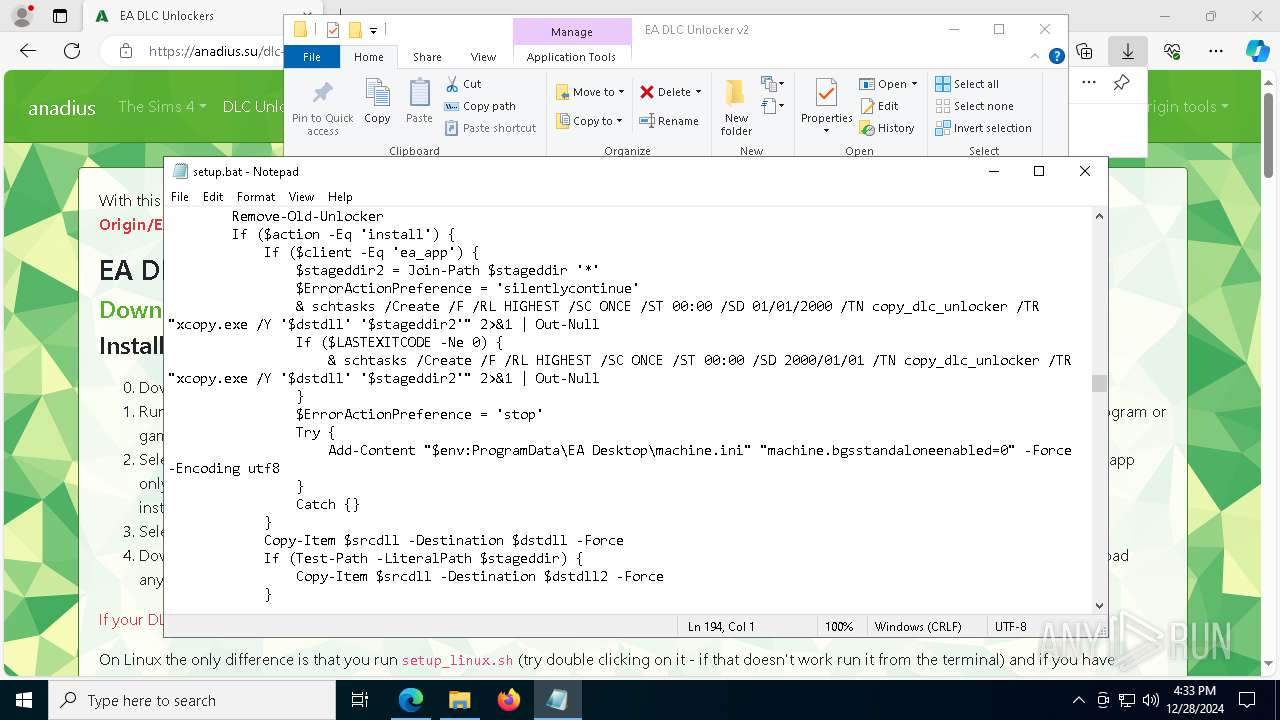Open Firefox from taskbar
1280x720 pixels.
[509, 700]
